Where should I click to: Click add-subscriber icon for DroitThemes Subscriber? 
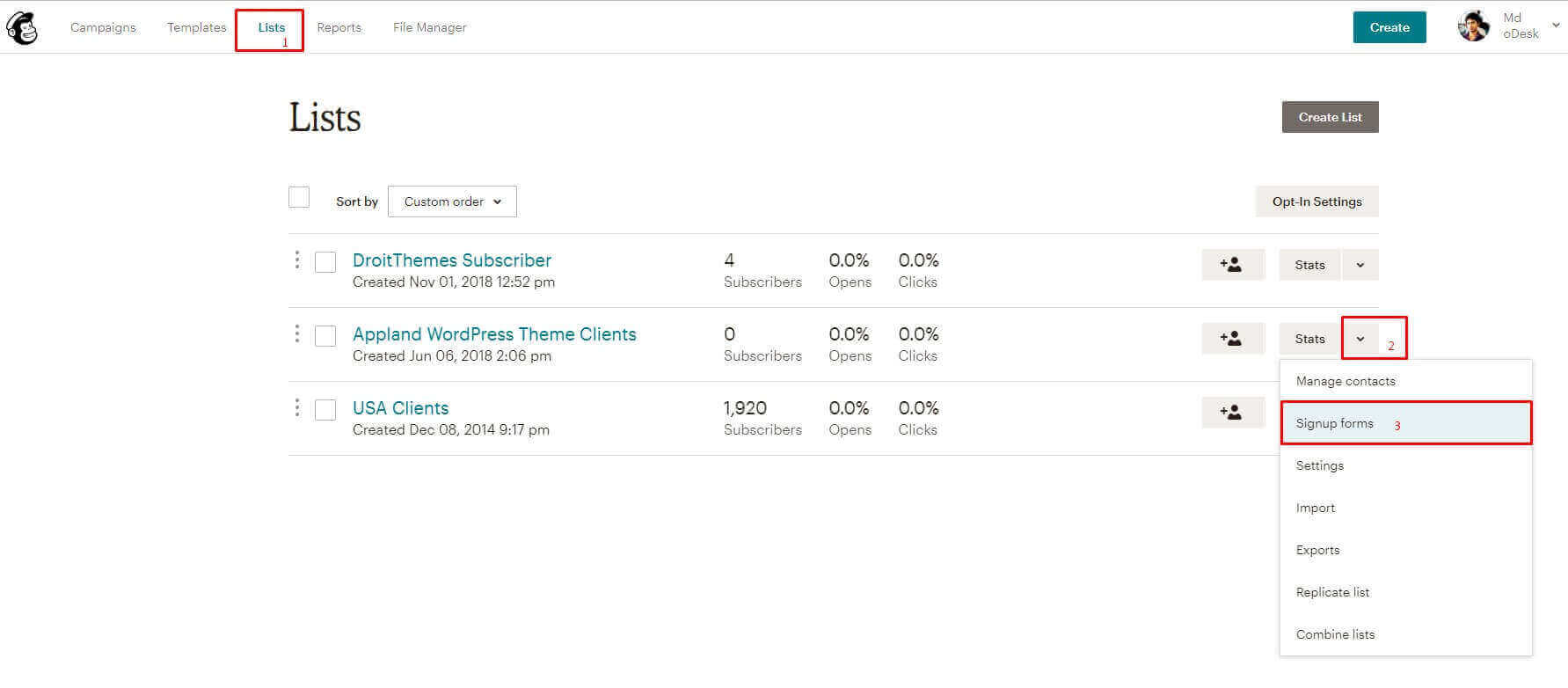point(1232,265)
